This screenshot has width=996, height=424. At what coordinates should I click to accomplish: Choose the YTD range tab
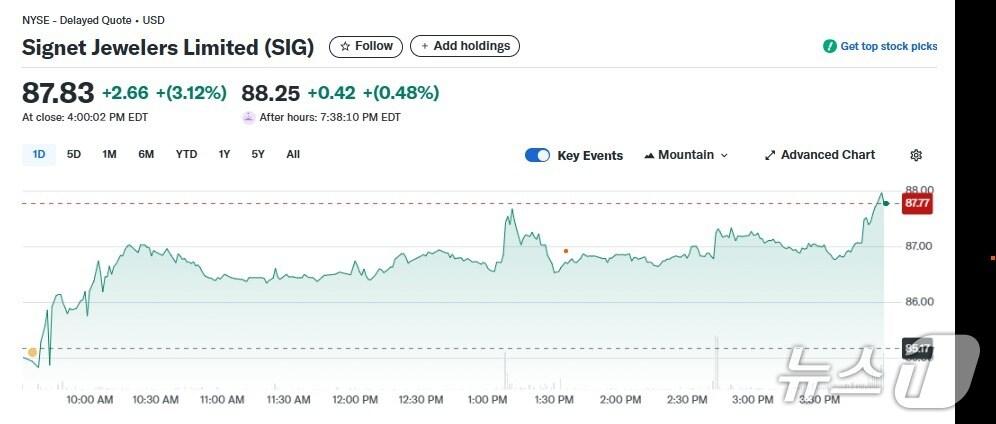tap(186, 154)
